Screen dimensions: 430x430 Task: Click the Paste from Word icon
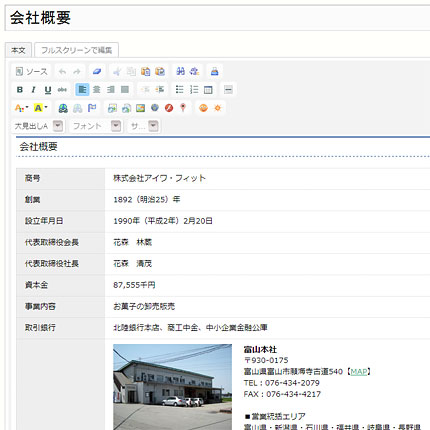(160, 71)
